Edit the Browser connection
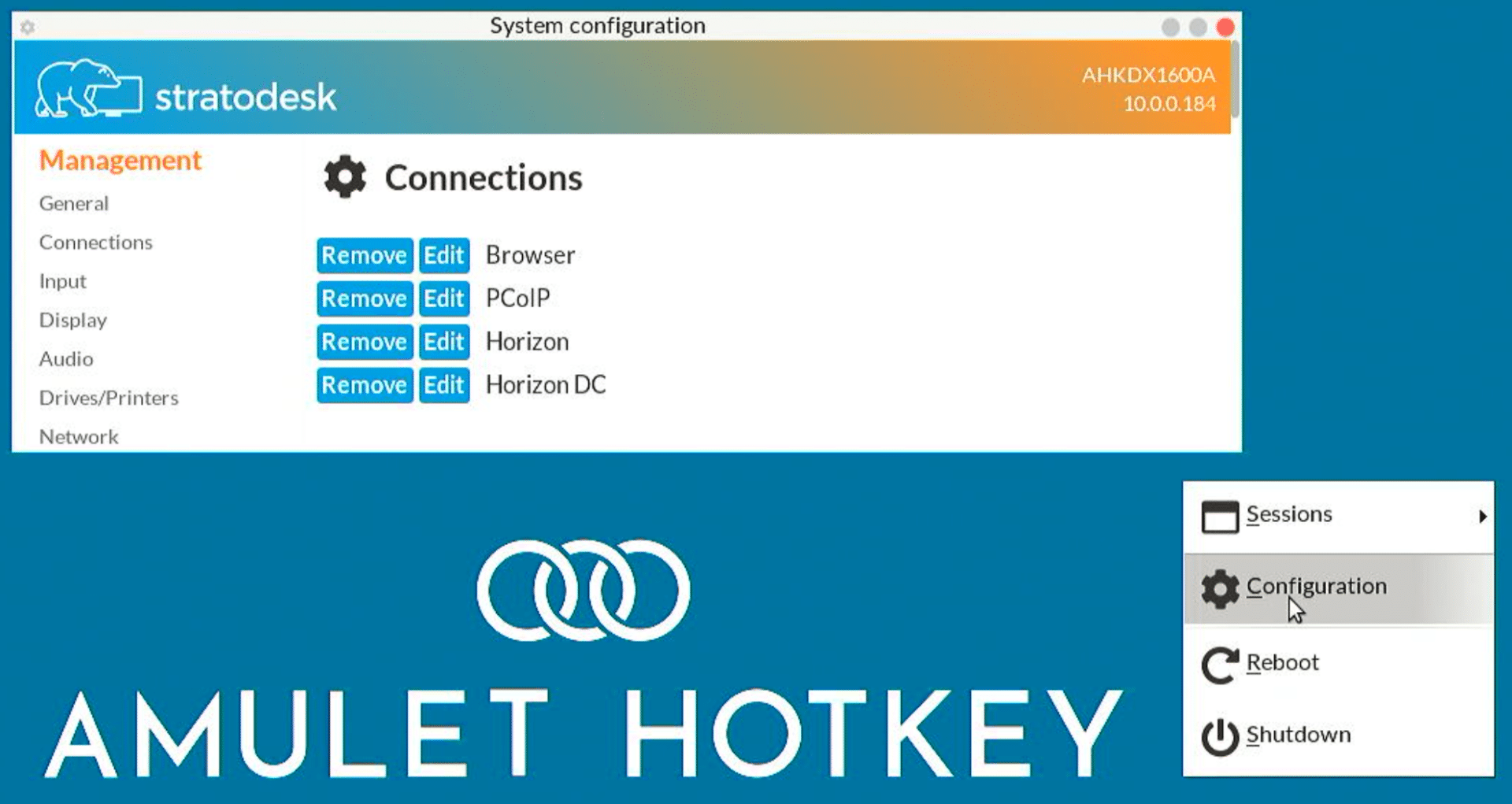Image resolution: width=1512 pixels, height=804 pixels. coord(444,255)
